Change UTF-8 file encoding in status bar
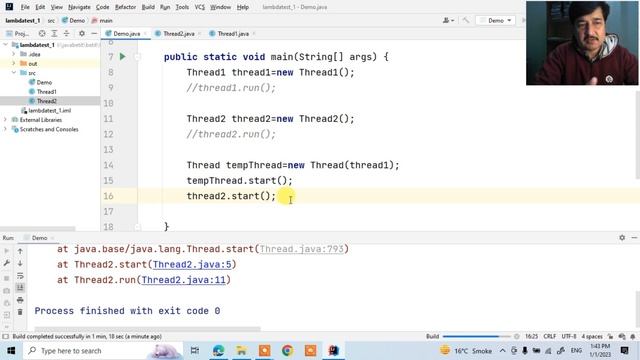 pyautogui.click(x=569, y=336)
